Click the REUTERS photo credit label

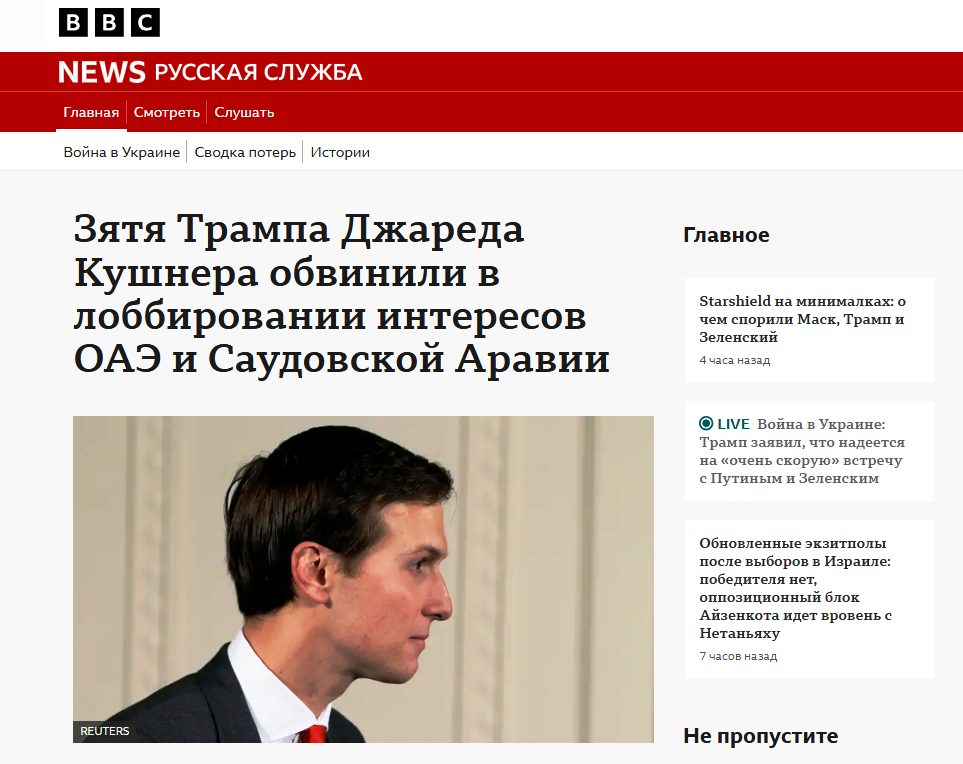click(x=104, y=731)
